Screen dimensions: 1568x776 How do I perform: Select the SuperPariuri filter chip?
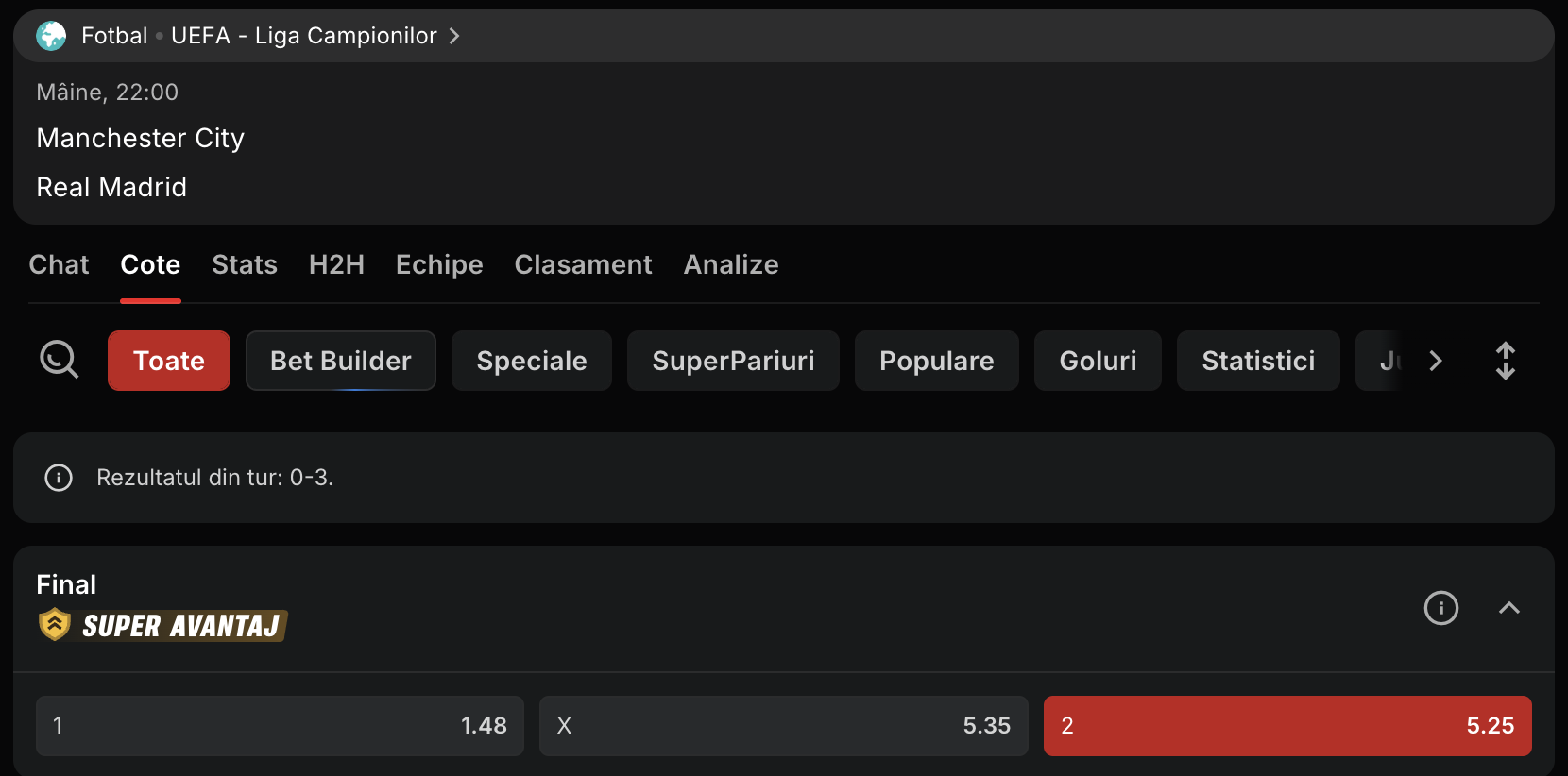733,361
